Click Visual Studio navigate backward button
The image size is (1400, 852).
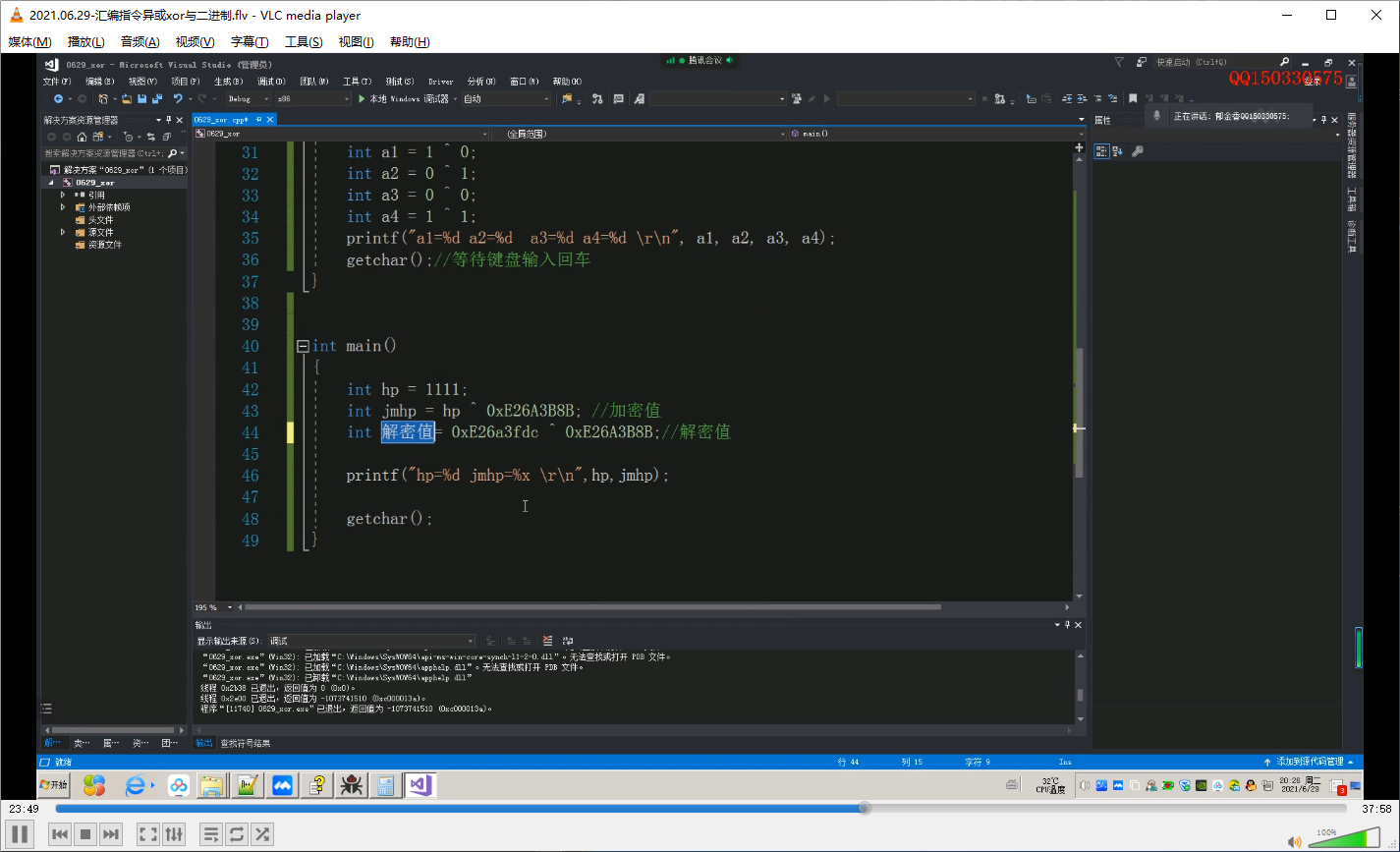pyautogui.click(x=59, y=99)
